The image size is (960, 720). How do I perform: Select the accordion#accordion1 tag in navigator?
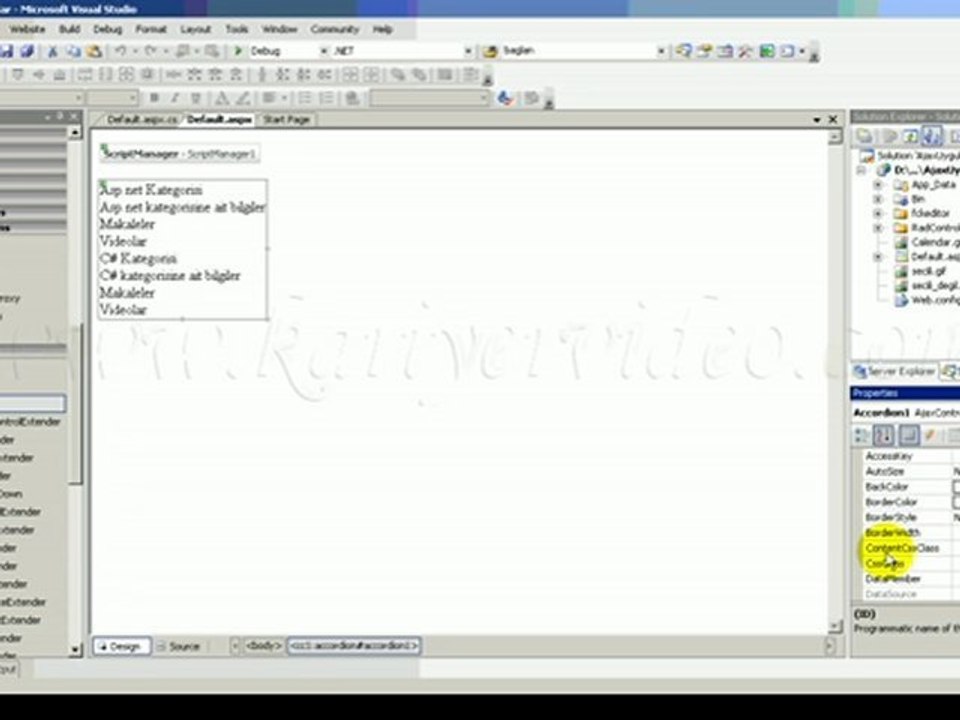[x=354, y=646]
